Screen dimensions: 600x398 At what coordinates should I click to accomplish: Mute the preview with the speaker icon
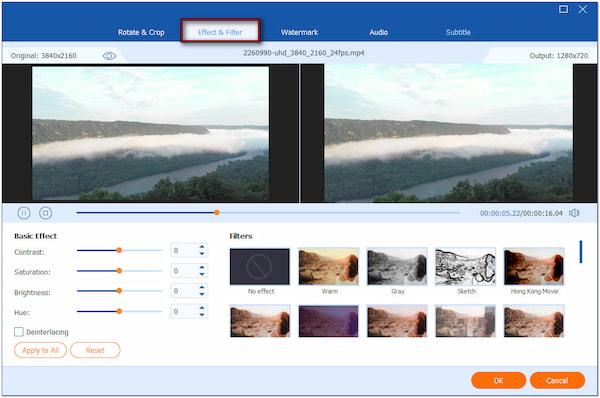(x=574, y=213)
